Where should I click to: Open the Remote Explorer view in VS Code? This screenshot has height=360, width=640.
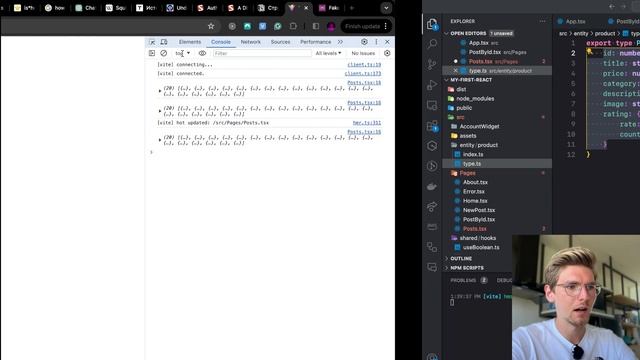[432, 105]
